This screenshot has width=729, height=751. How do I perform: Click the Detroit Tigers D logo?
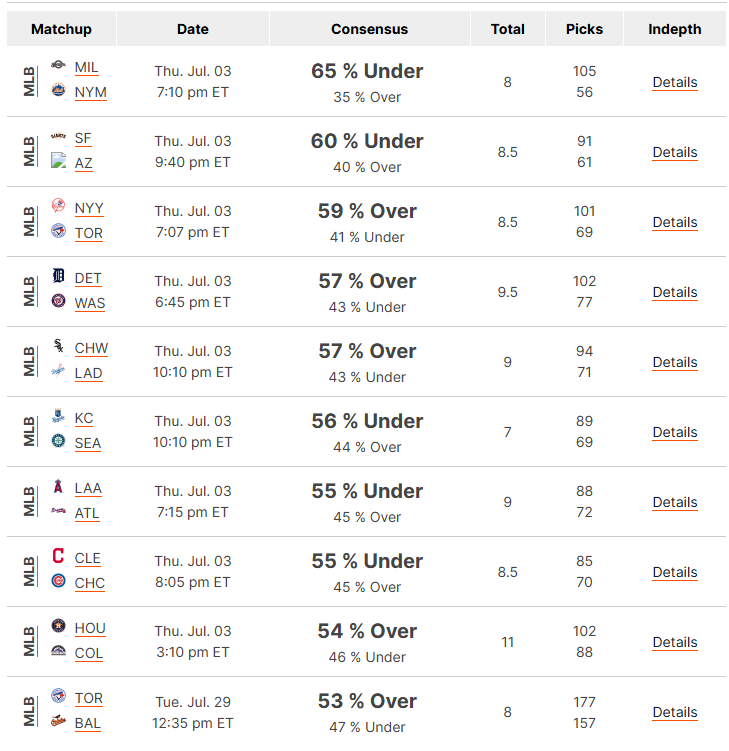tap(58, 275)
